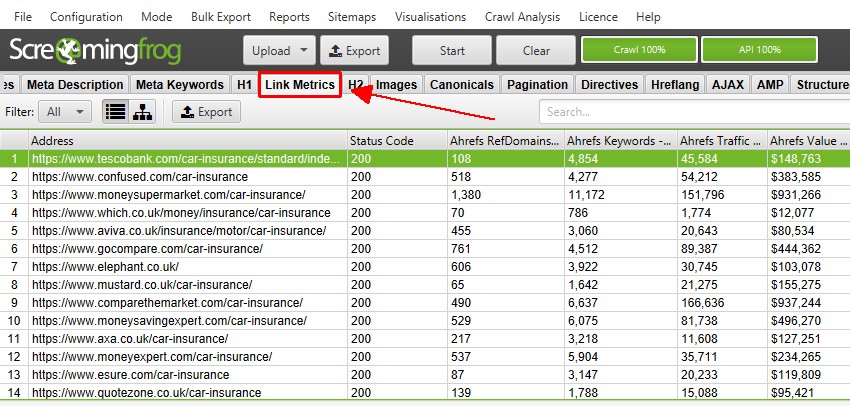This screenshot has width=850, height=406.
Task: Open the Bulk Export menu
Action: 221,17
